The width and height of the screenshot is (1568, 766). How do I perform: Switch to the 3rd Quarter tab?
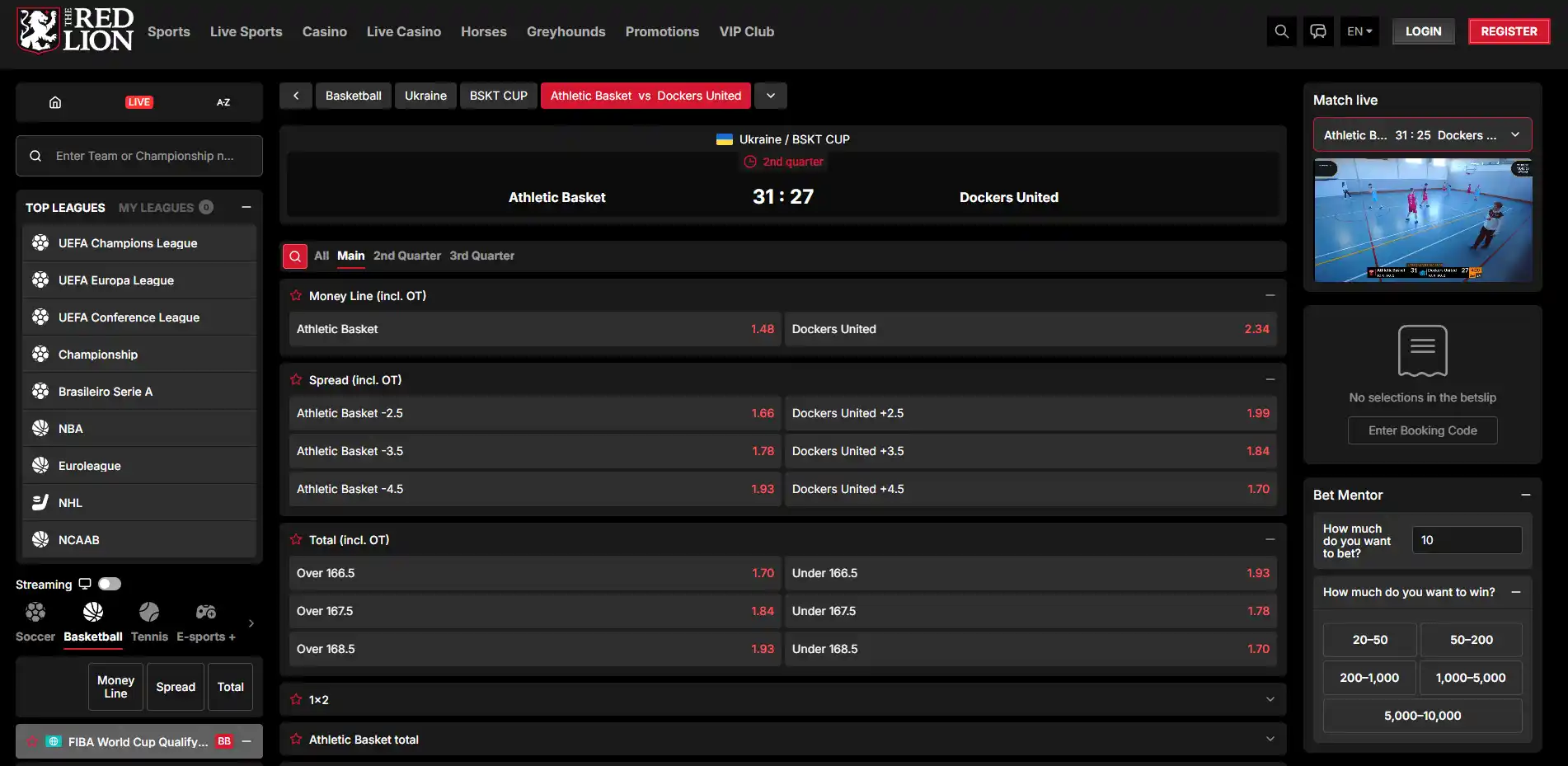(x=482, y=256)
